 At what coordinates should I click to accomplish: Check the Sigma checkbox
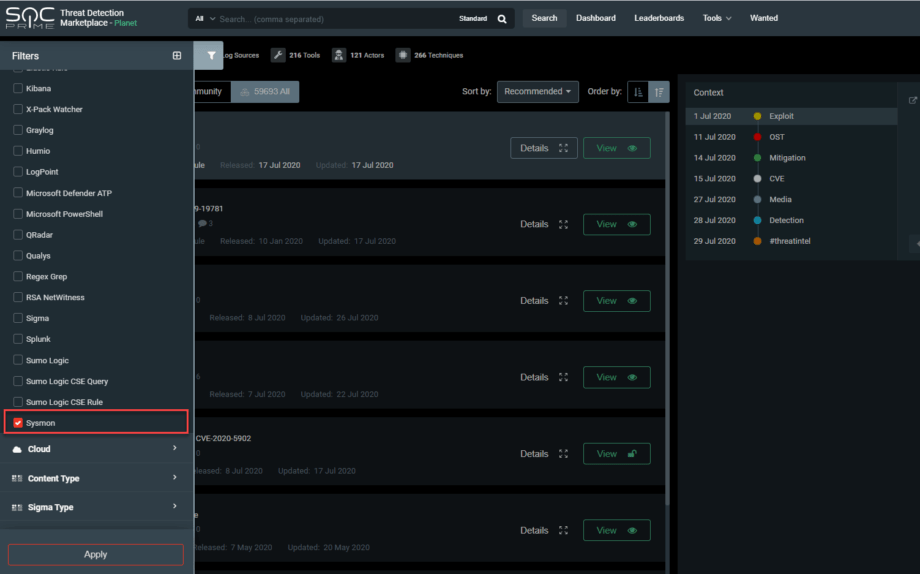click(18, 318)
